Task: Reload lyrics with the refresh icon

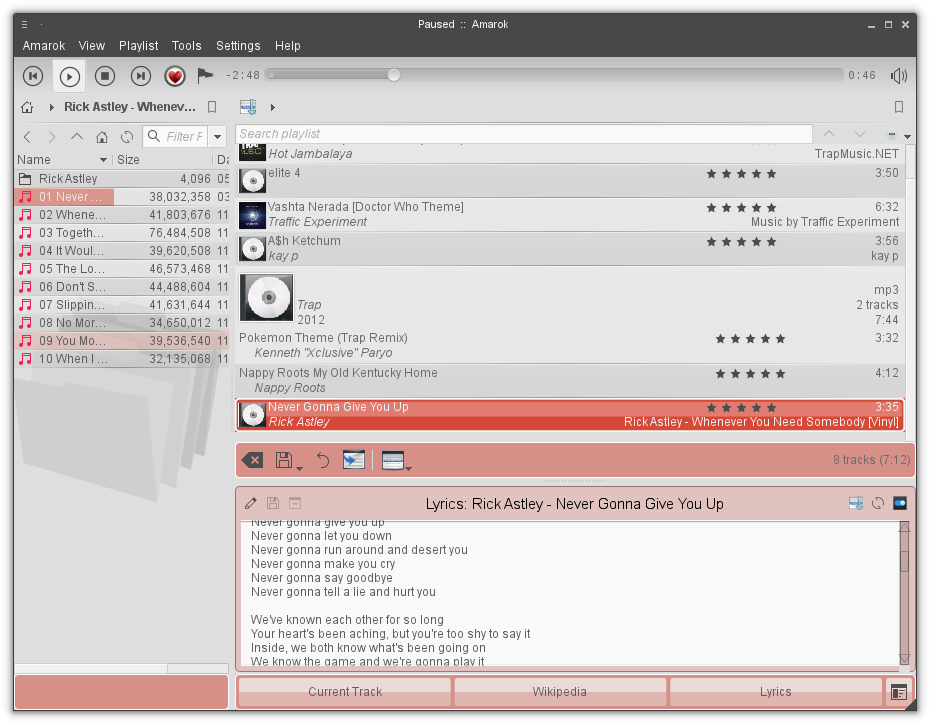Action: [878, 503]
